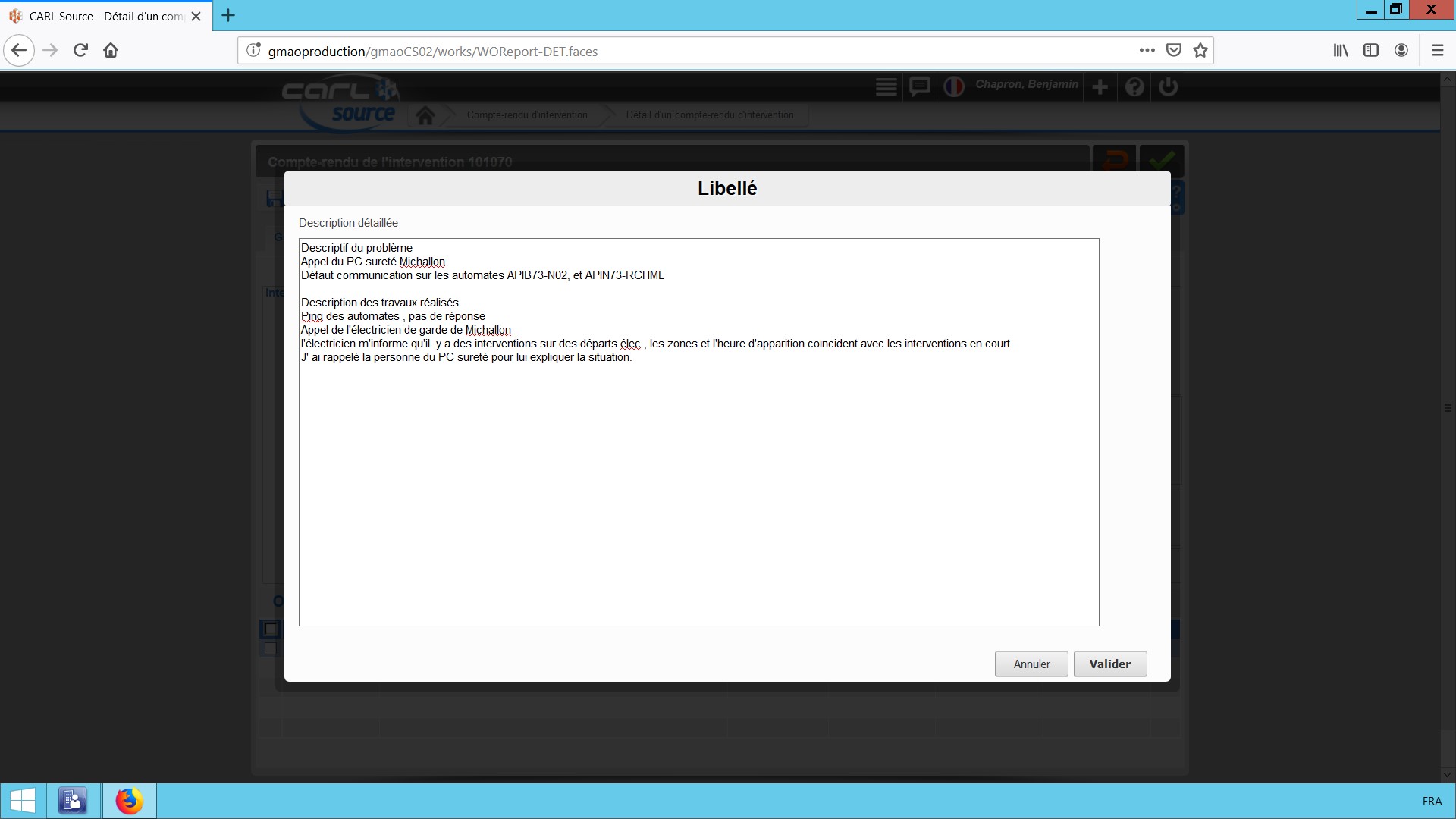Click the Save to Pocket icon

click(x=1173, y=51)
